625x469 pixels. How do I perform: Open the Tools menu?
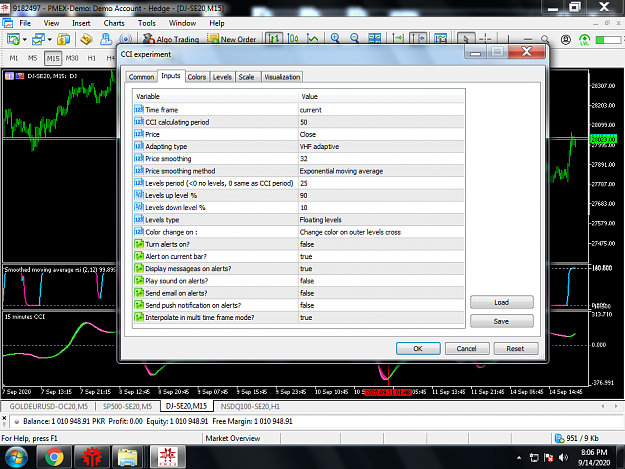point(147,23)
